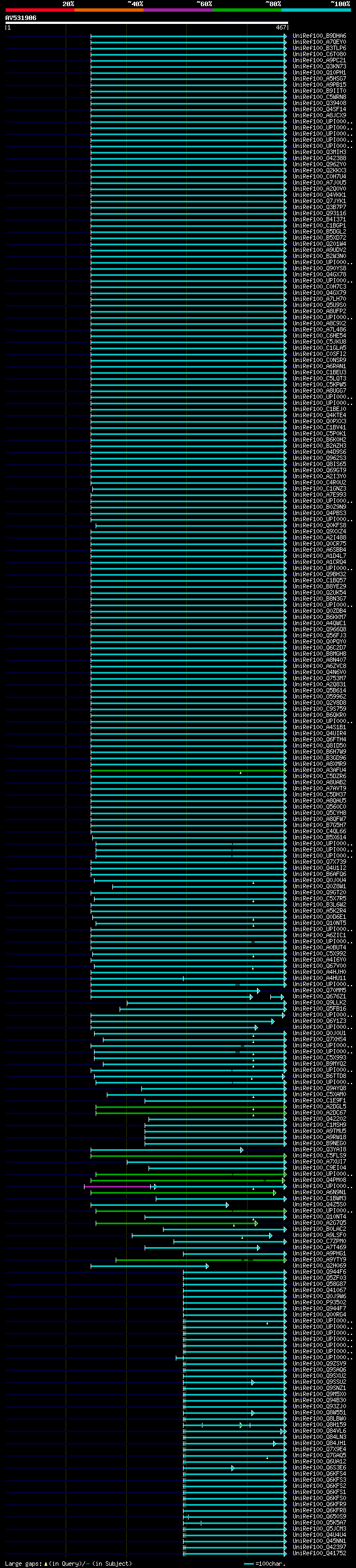Select label UniRef100_Q8H159
356x1568 pixels.
[319, 1425]
